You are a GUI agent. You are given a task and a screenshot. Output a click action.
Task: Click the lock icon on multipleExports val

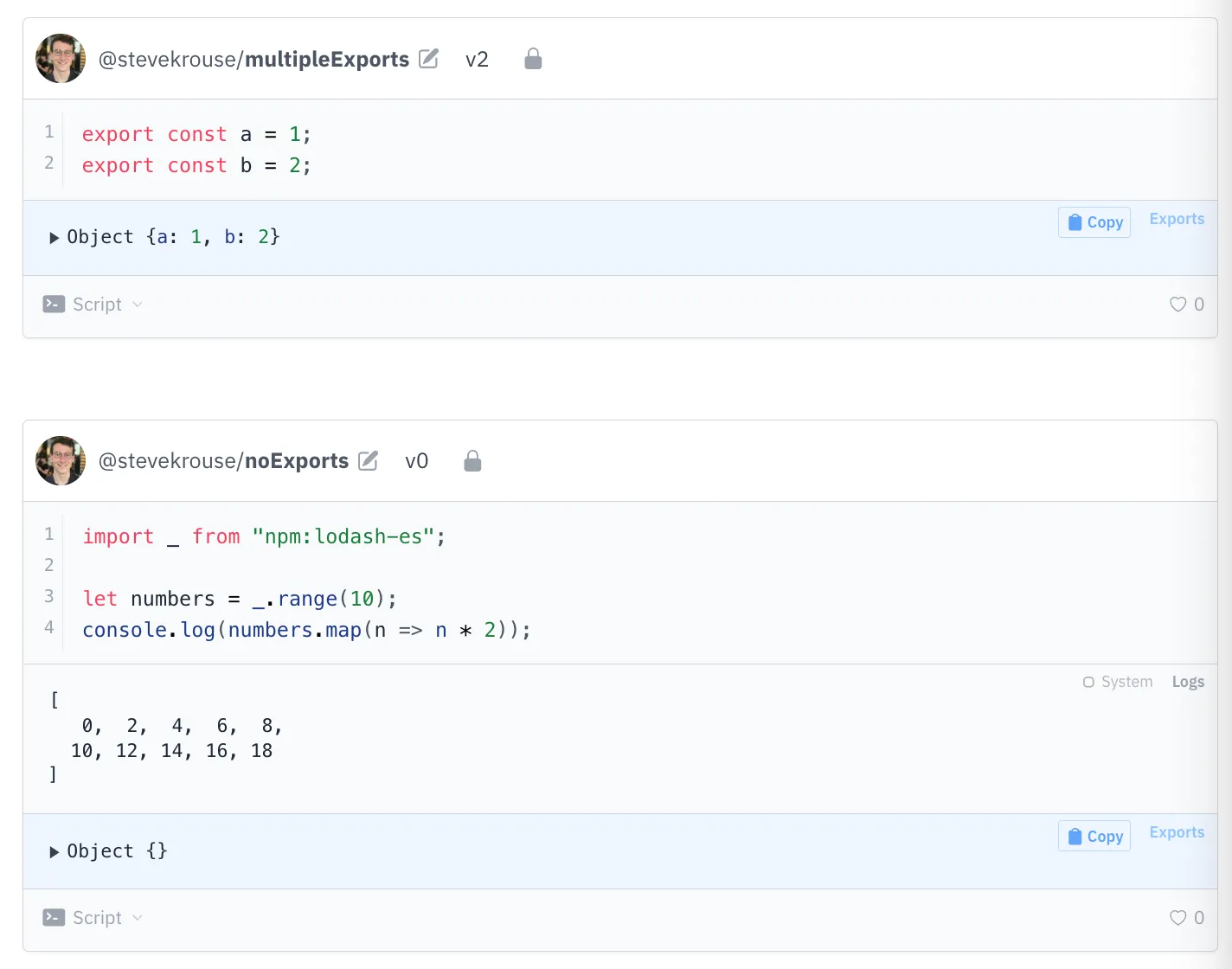[x=533, y=59]
